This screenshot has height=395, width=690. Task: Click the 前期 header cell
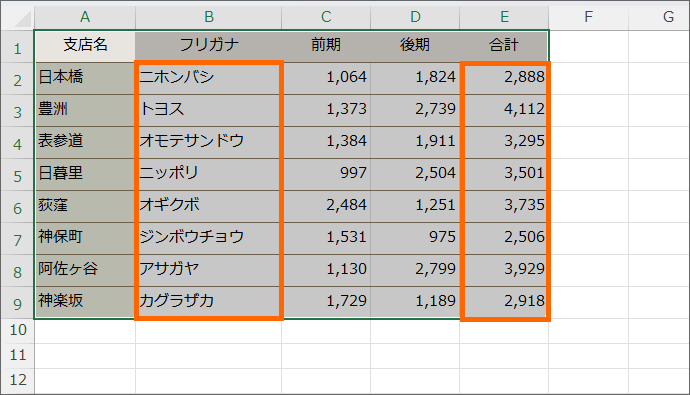click(x=326, y=47)
